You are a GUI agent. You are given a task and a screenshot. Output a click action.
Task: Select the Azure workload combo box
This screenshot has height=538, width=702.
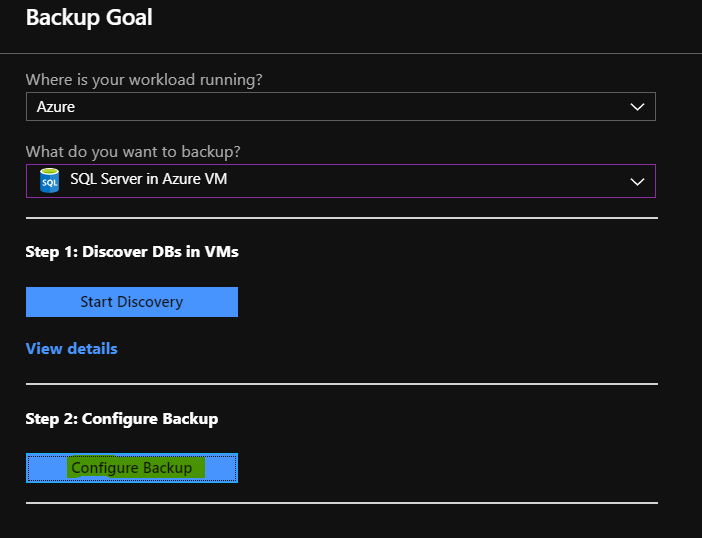[x=341, y=107]
